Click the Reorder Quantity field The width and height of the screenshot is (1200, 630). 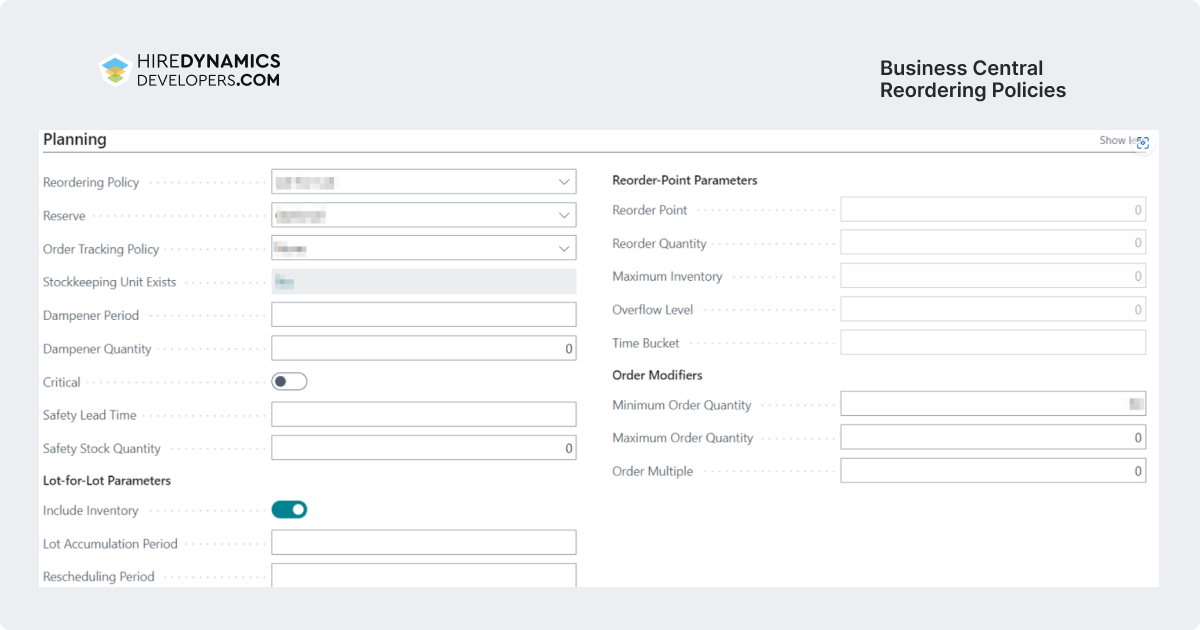pyautogui.click(x=993, y=243)
